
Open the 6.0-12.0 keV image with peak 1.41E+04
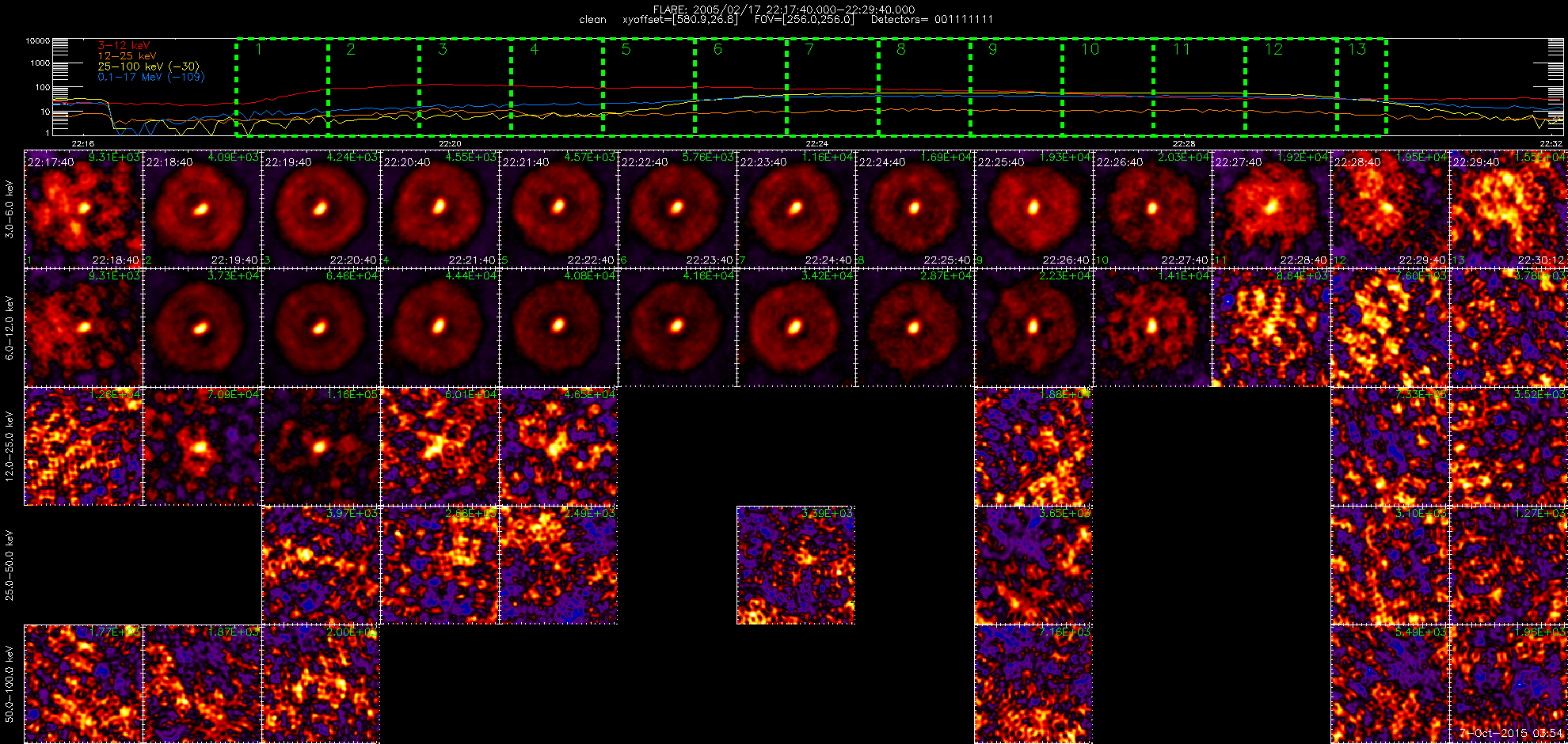point(1152,328)
